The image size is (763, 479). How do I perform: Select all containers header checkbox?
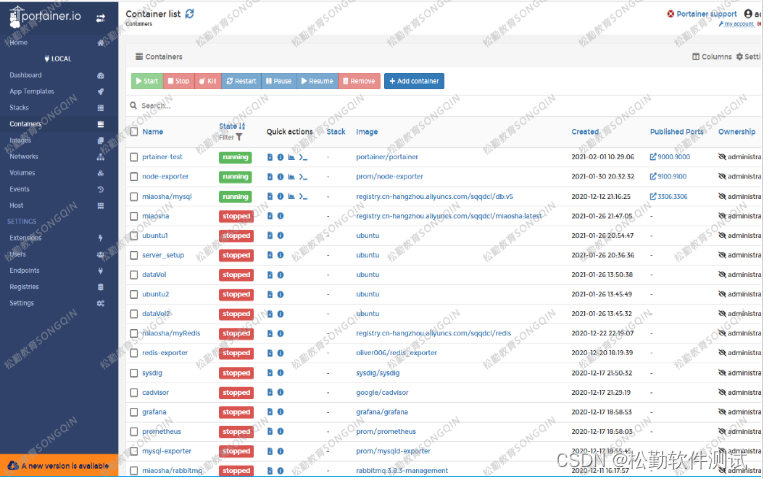[134, 131]
